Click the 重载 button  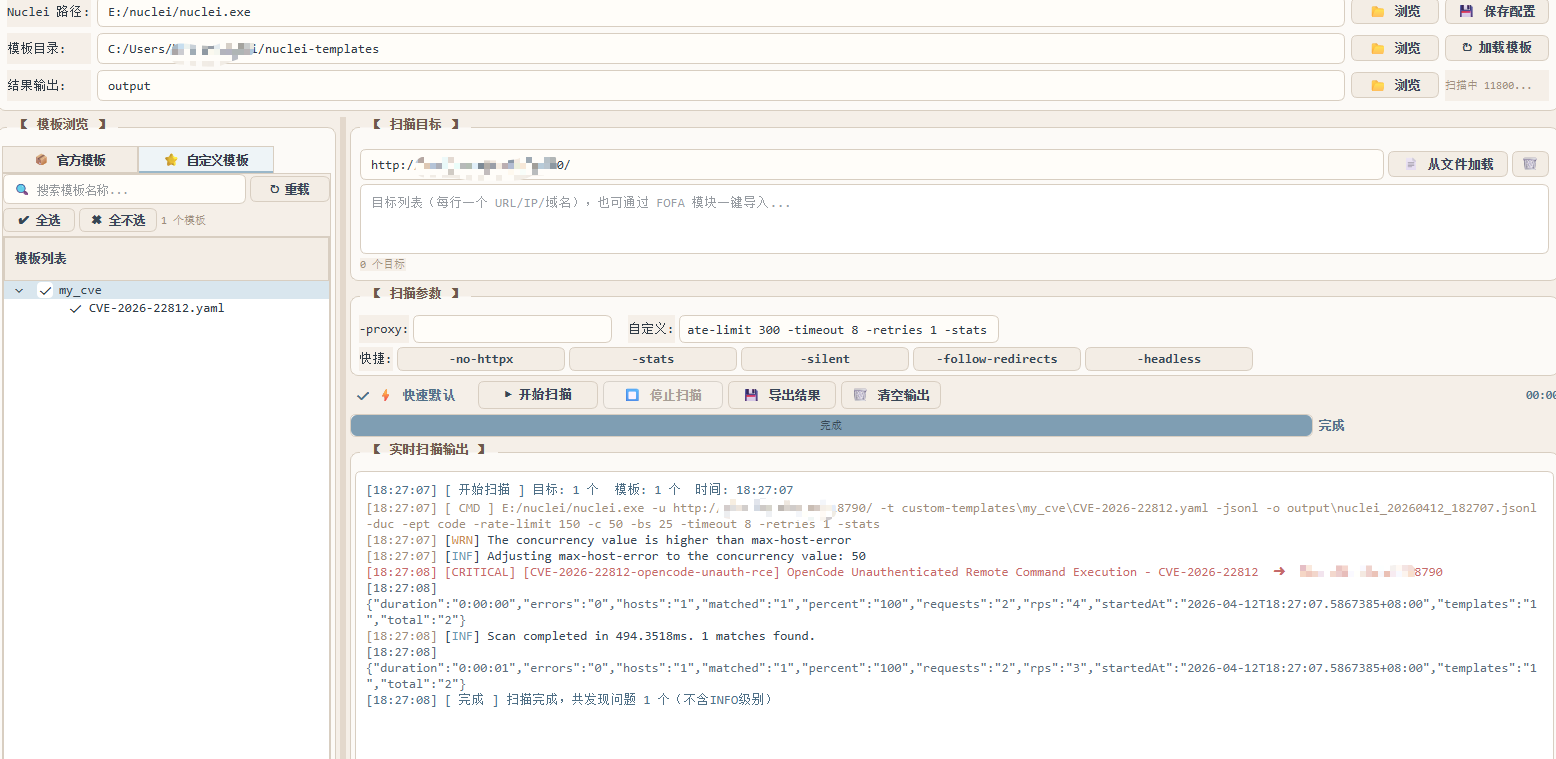pyautogui.click(x=290, y=189)
